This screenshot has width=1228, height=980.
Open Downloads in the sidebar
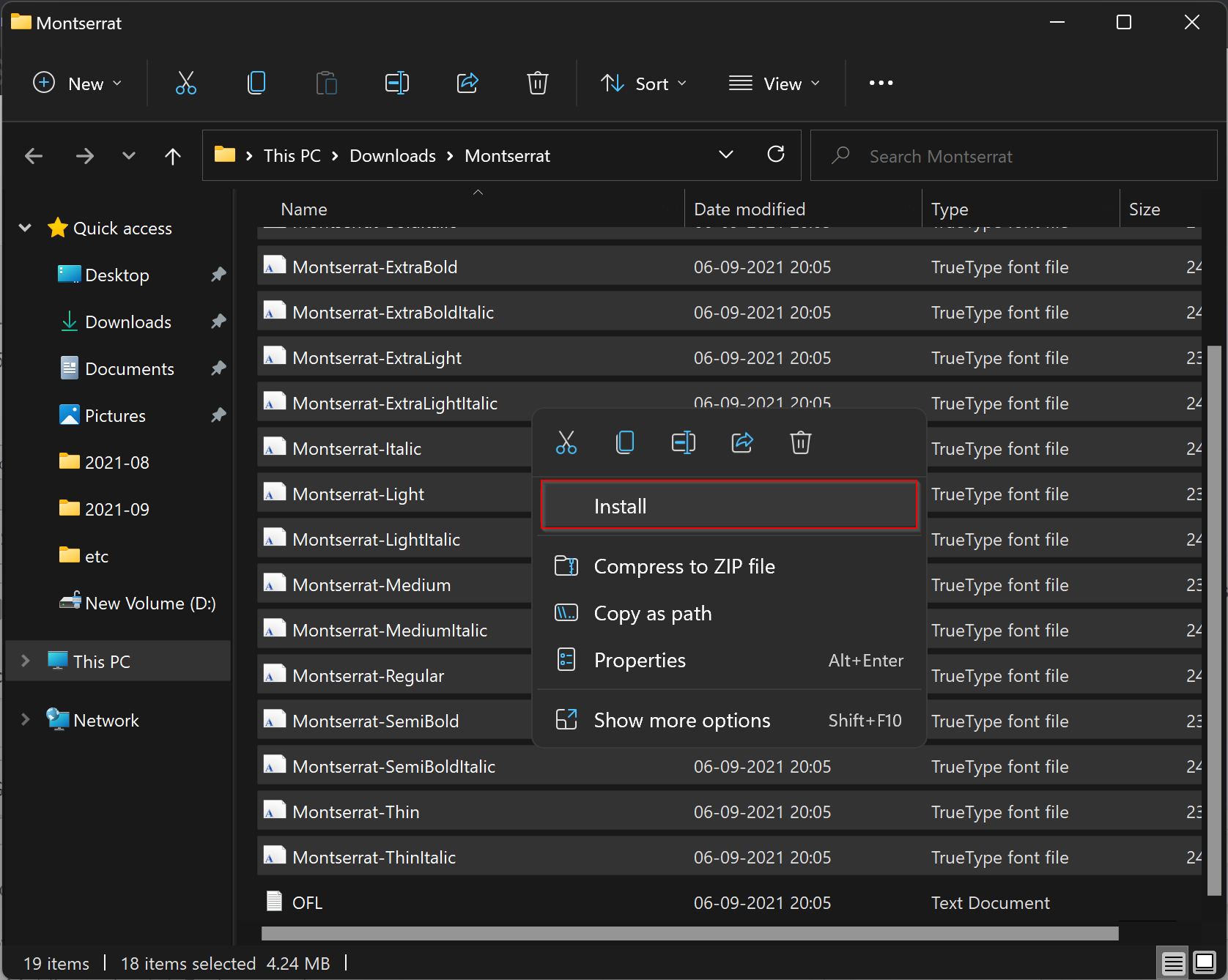click(x=128, y=322)
